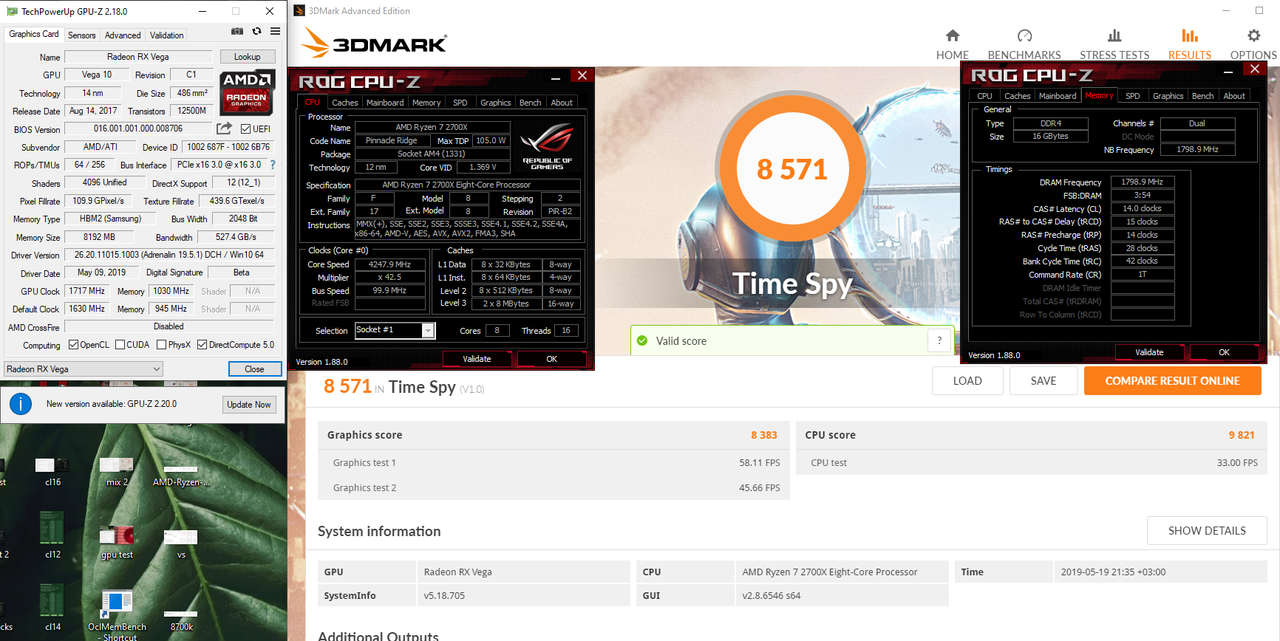Viewport: 1280px width, 641px height.
Task: Click COMPARE RESULT ONLINE button
Action: 1172,381
